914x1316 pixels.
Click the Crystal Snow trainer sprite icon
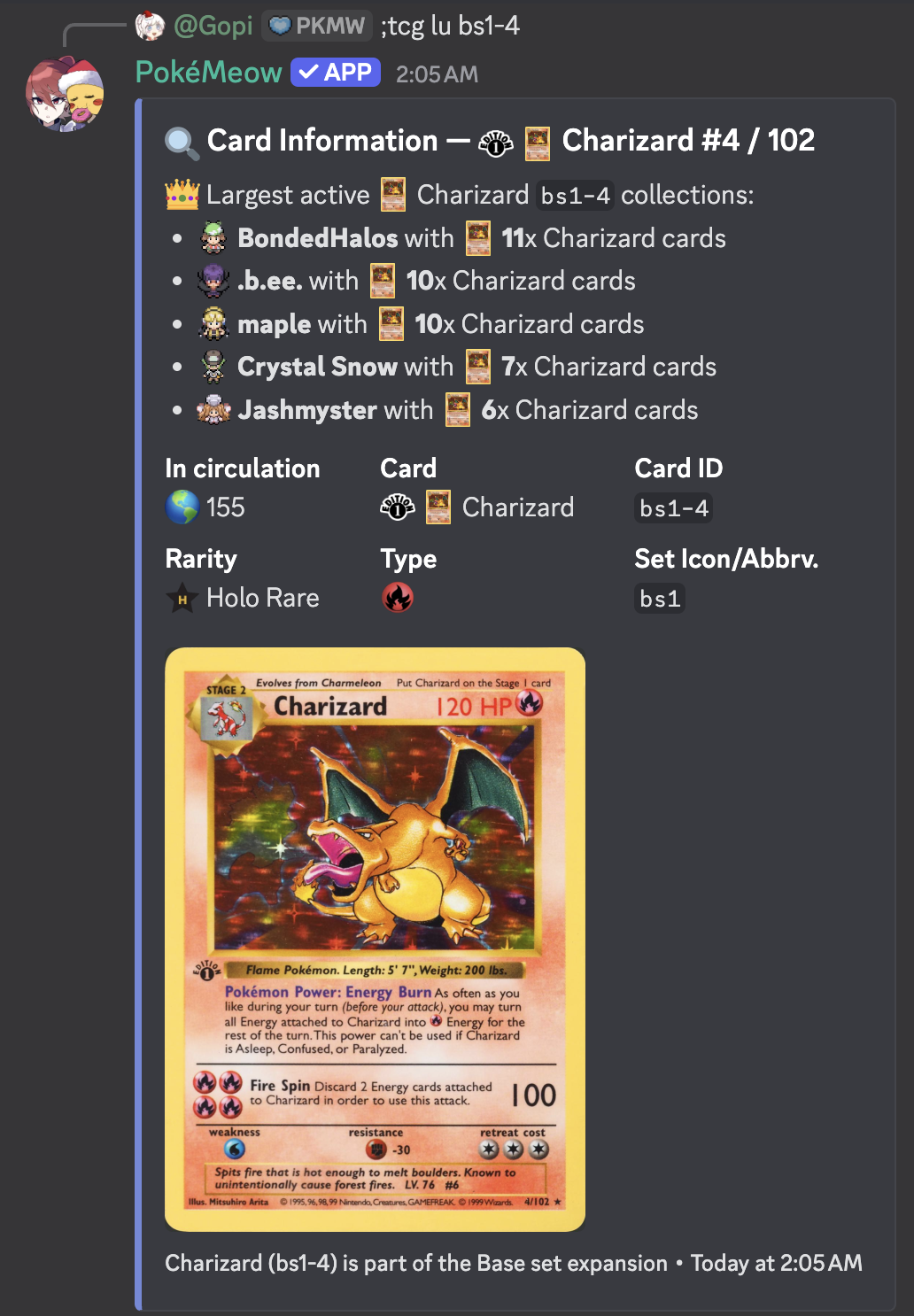pos(213,367)
